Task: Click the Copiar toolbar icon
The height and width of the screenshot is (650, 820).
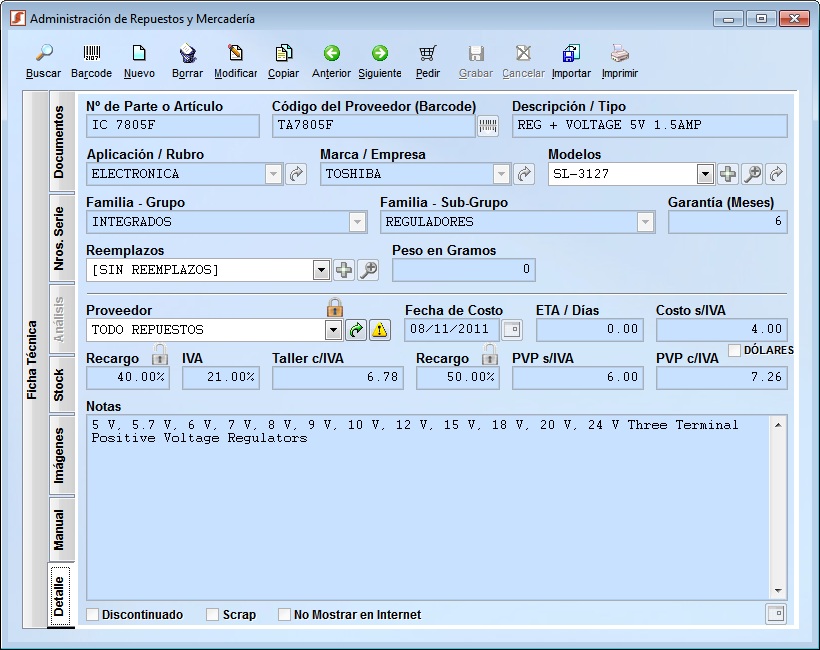Action: point(283,54)
